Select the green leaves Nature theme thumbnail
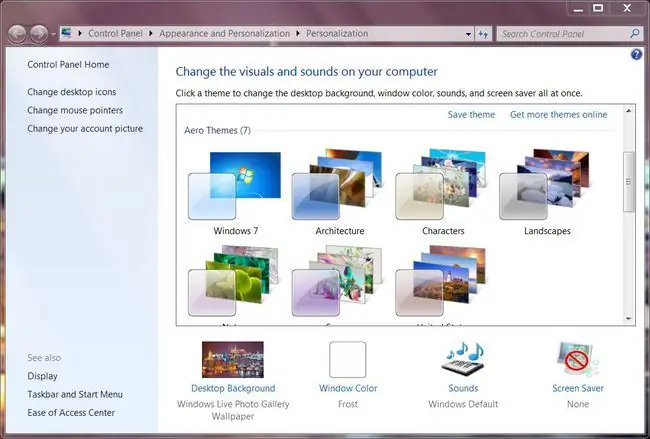The image size is (650, 439). point(233,281)
